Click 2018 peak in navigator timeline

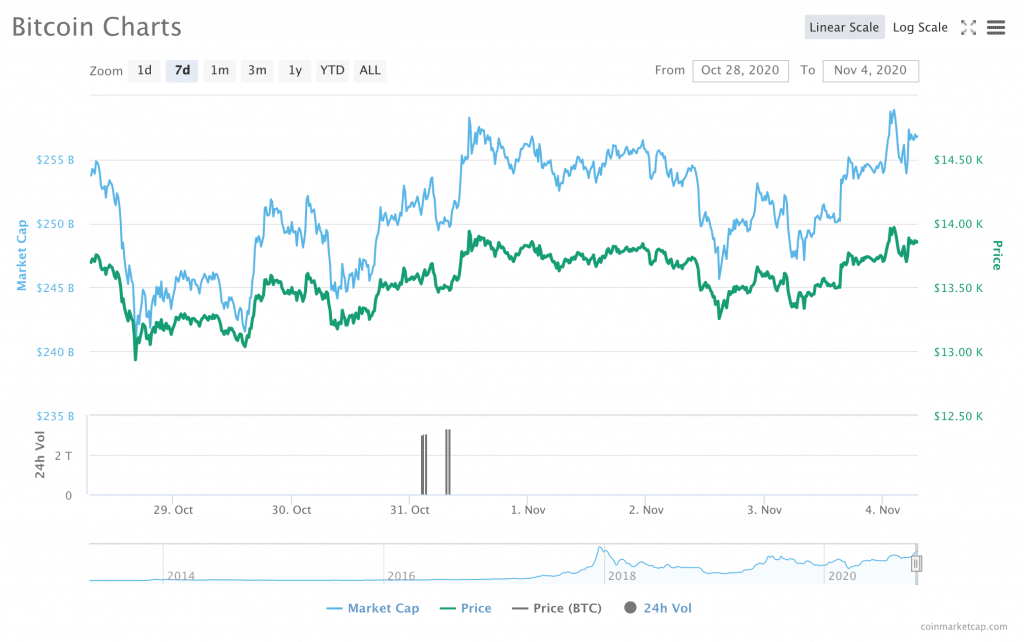[599, 549]
